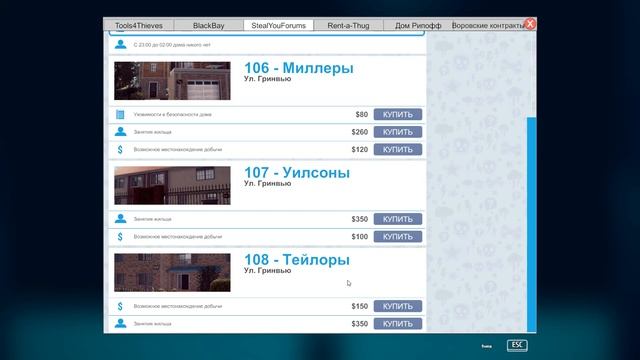Switch to the BlackBay tab
This screenshot has height=360, width=640.
click(209, 25)
